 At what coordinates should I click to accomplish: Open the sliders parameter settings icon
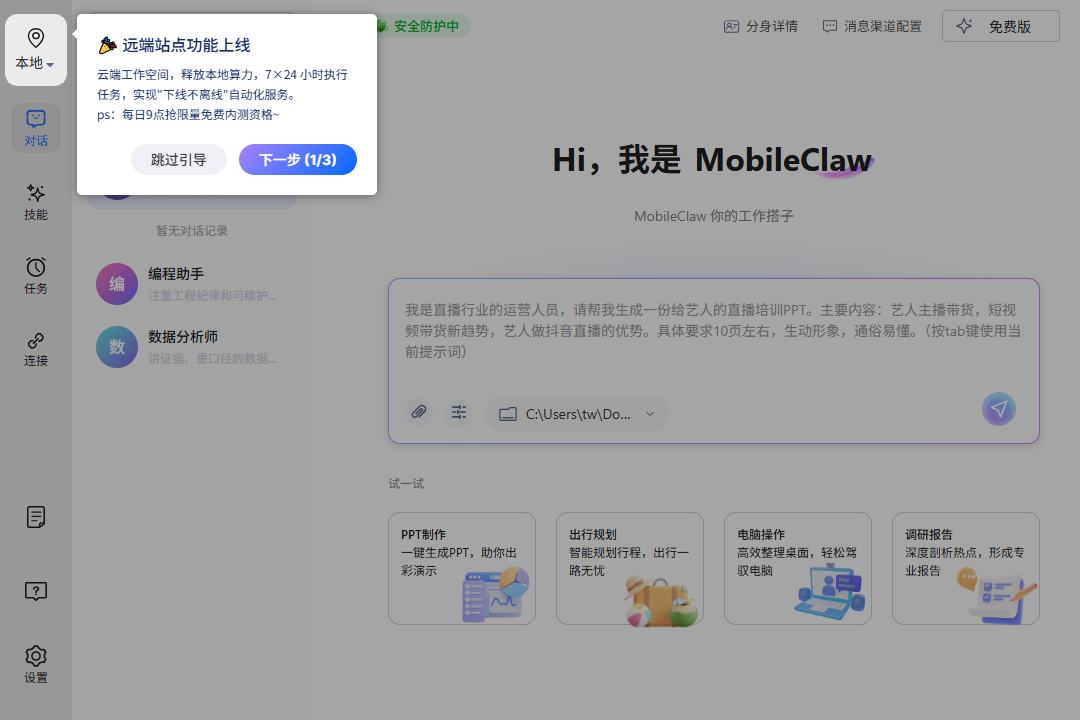coord(459,412)
